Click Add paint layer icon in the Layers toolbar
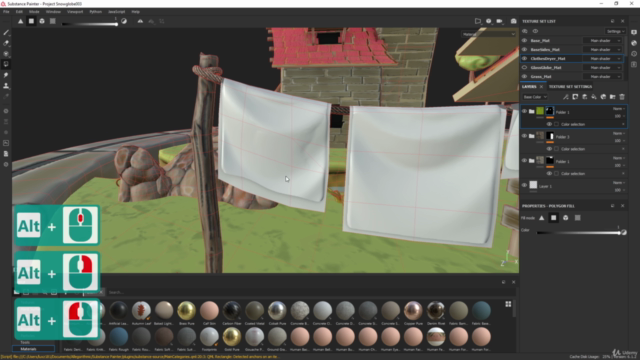The width and height of the screenshot is (640, 360). [x=584, y=97]
